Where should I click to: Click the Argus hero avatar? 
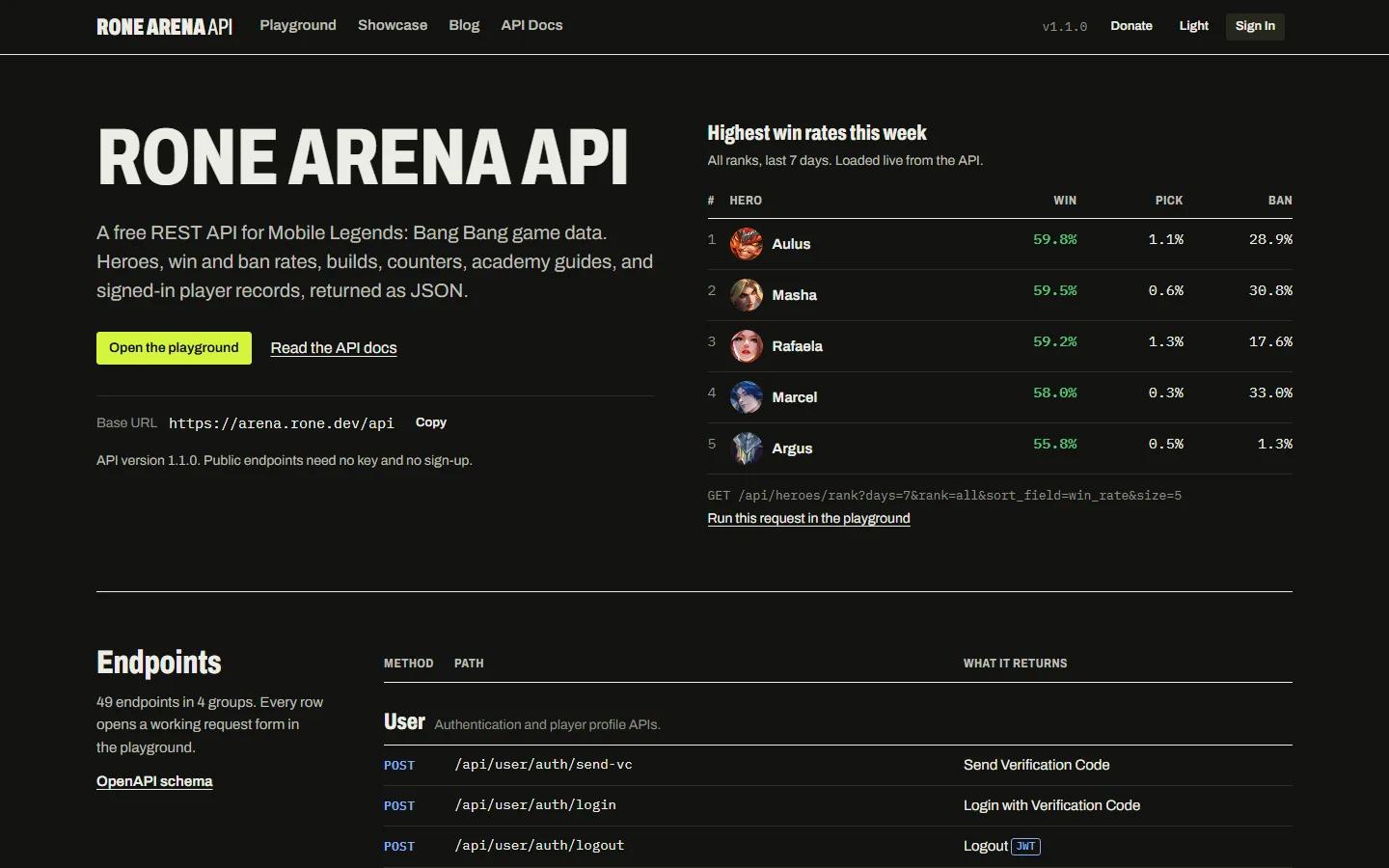[x=747, y=448]
